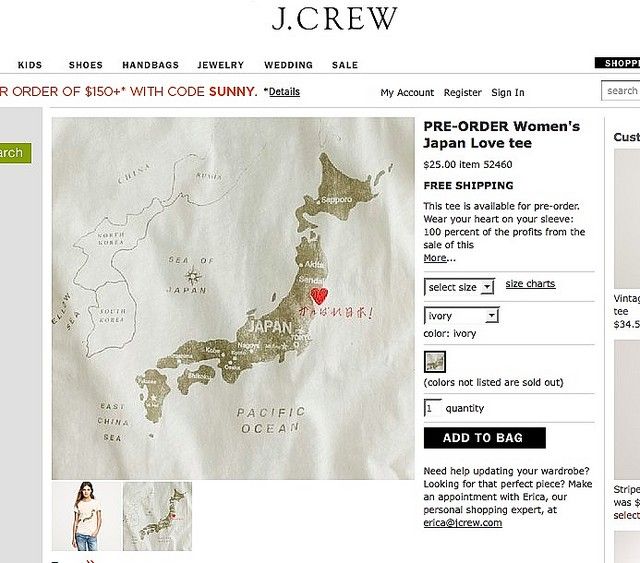Click the J.CREW logo
640x563 pixels.
coord(334,19)
